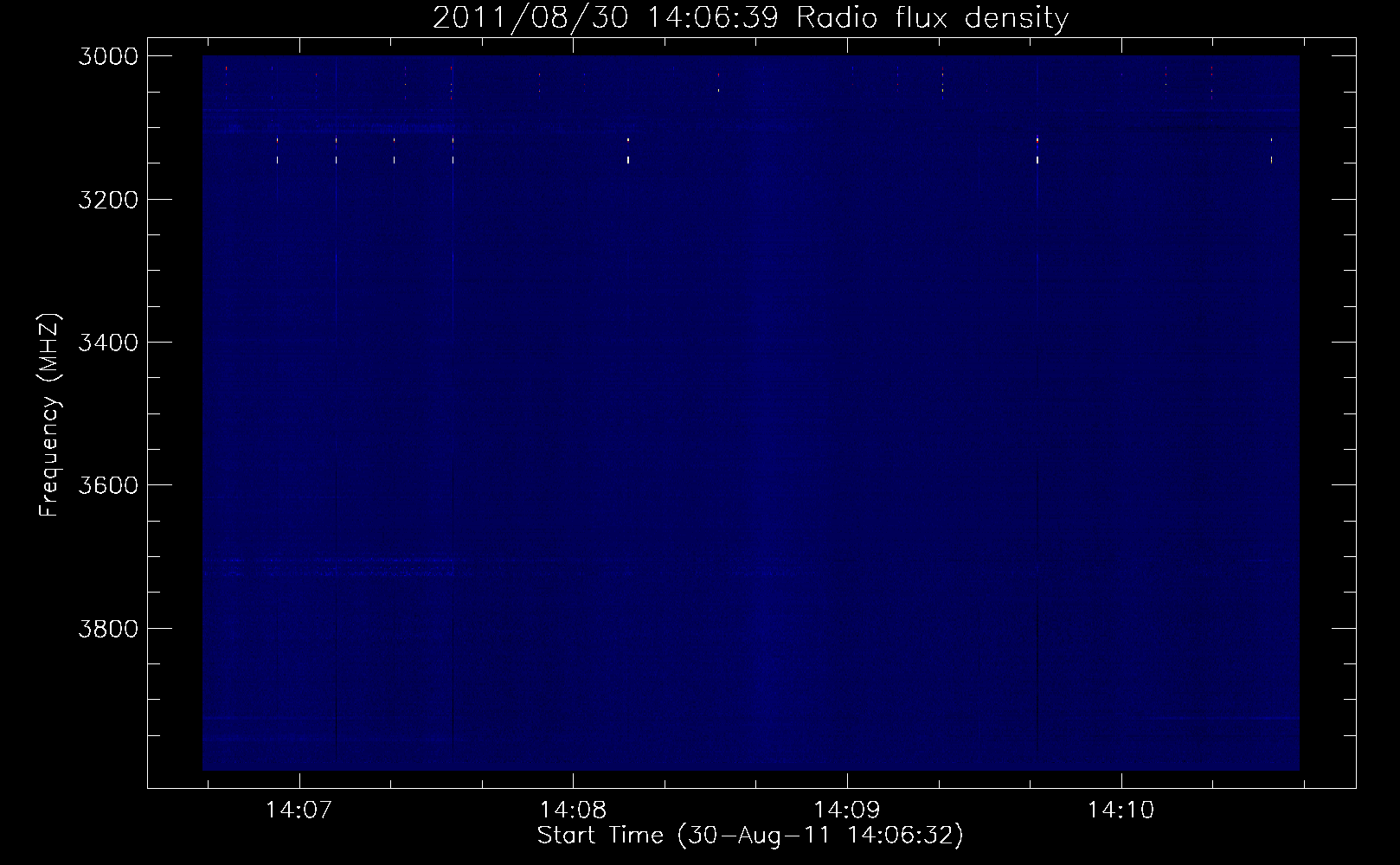This screenshot has height=865, width=1400.
Task: Select the 3400 frequency axis label
Action: (108, 342)
